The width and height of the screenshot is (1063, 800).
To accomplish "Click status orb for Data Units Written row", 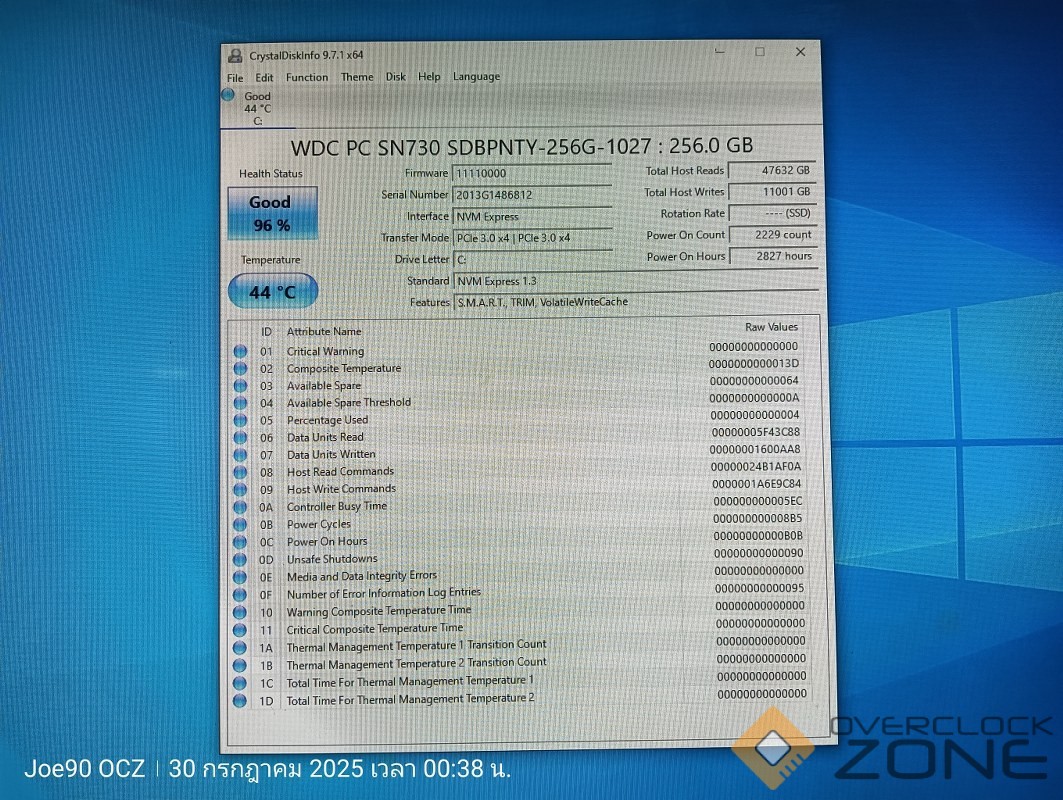I will point(240,455).
